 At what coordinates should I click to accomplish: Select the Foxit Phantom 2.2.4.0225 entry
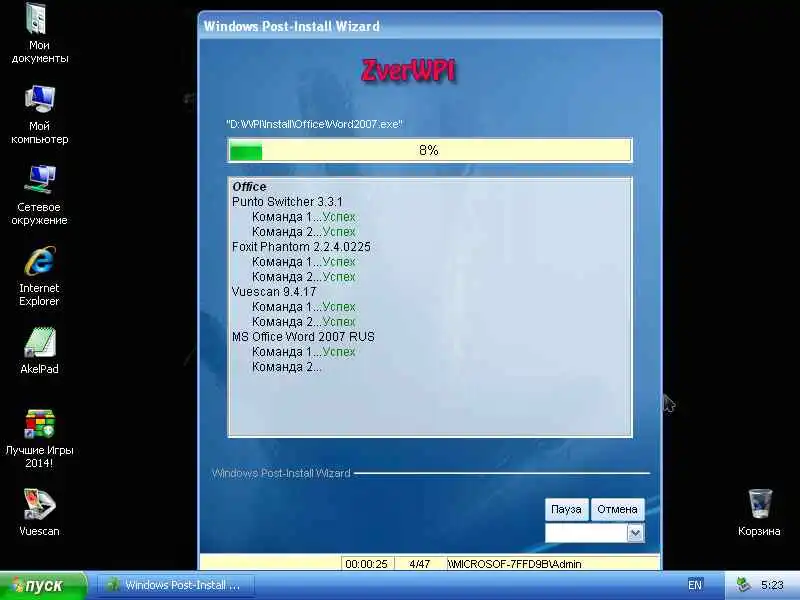coord(301,247)
